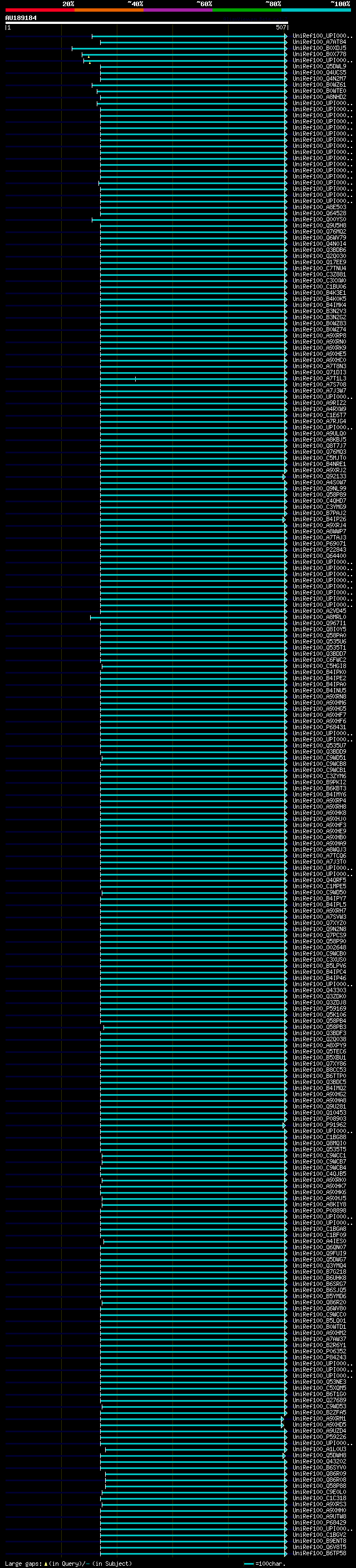Open hit UniRef100_Q5DWL9
Screen dimensions: 356x1568
319,66
